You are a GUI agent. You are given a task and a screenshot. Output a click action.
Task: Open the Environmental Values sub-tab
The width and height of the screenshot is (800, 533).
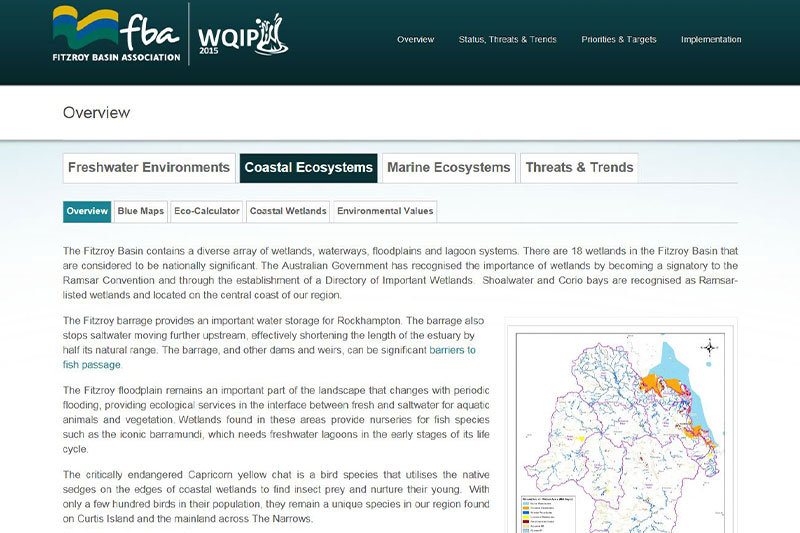pyautogui.click(x=385, y=211)
